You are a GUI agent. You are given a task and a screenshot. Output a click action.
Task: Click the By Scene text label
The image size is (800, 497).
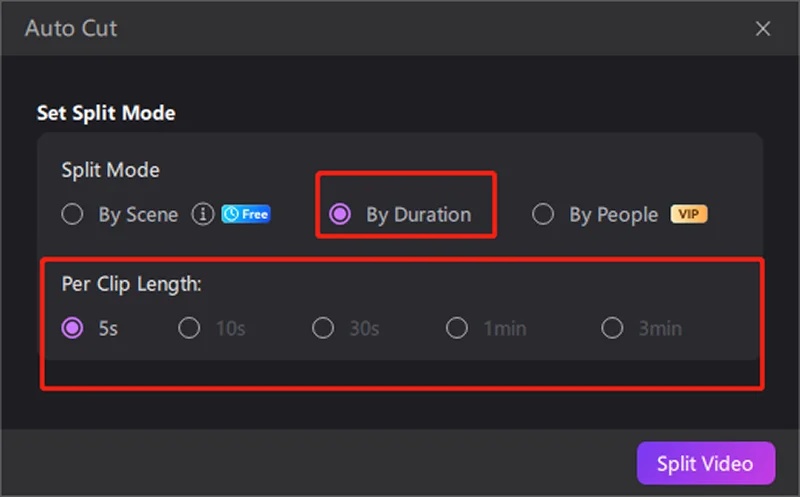pos(138,214)
